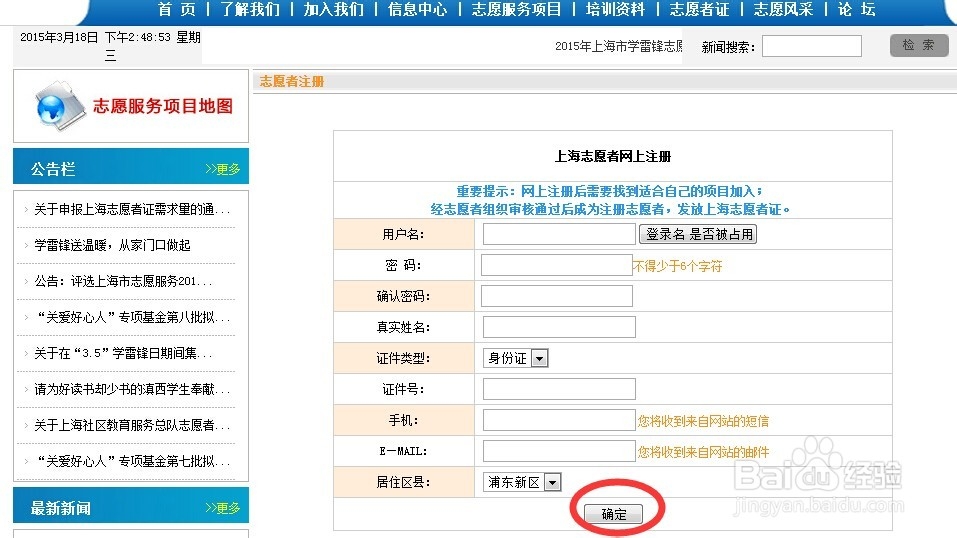Open the 居住区县 dropdown showing 浦东新区

tap(522, 482)
